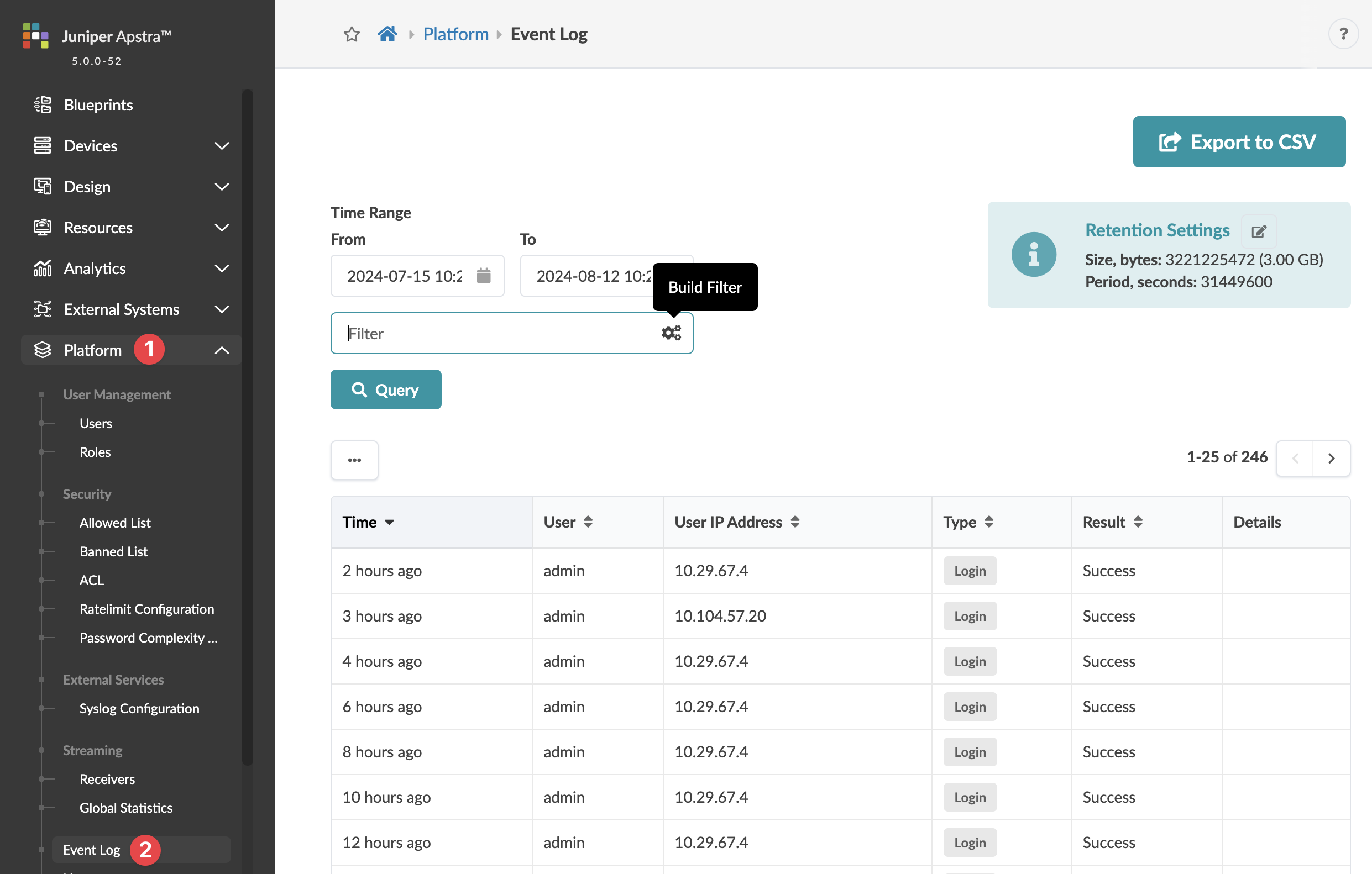
Task: Edit Retention Settings with pencil icon
Action: pyautogui.click(x=1259, y=231)
